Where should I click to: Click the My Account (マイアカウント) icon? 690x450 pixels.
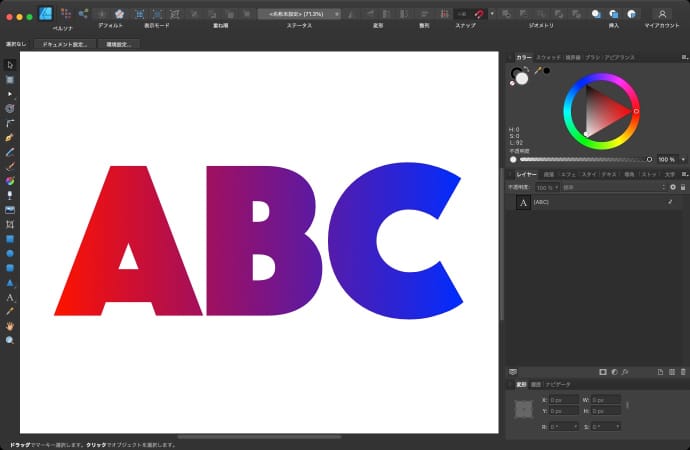pyautogui.click(x=661, y=13)
